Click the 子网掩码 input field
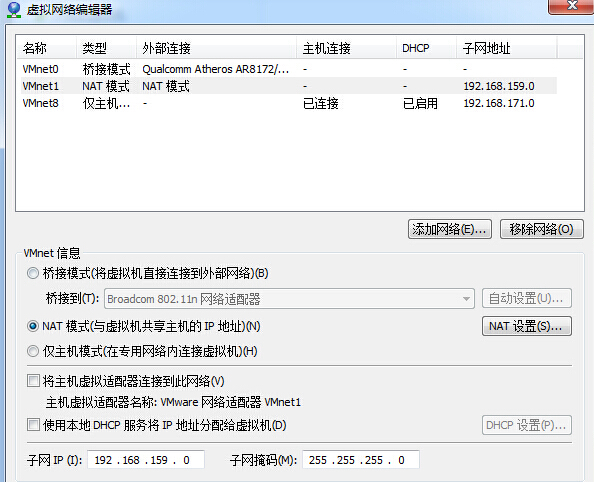Viewport: 594px width, 482px height. click(361, 460)
